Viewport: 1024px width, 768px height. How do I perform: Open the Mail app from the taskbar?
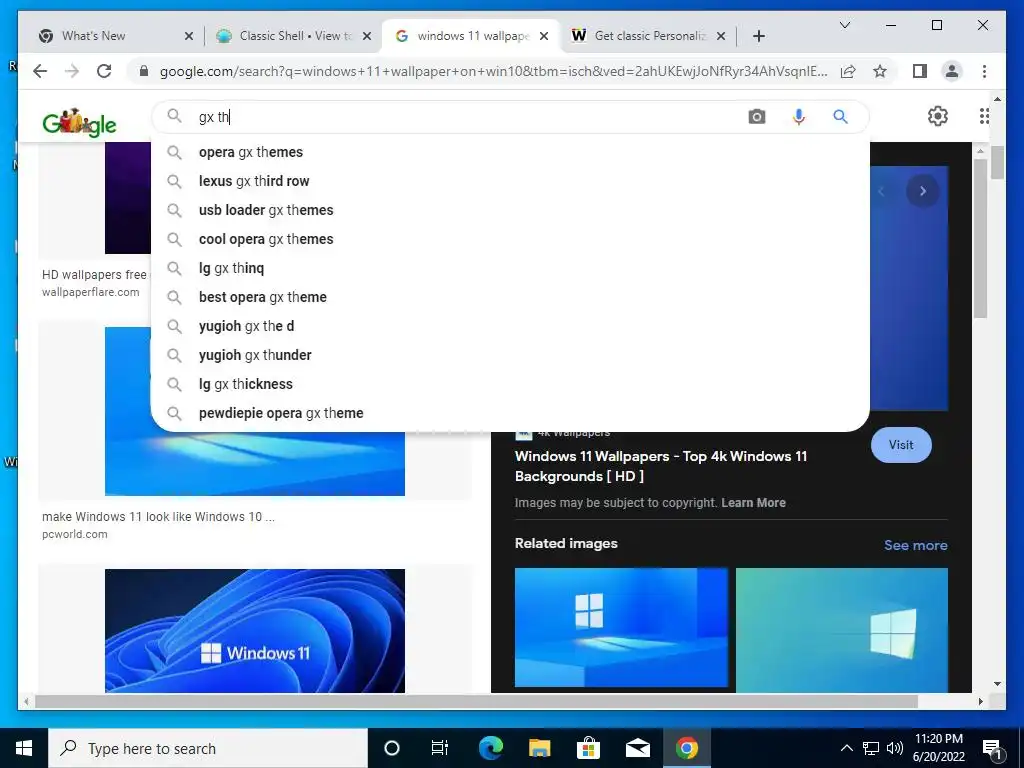(x=637, y=748)
